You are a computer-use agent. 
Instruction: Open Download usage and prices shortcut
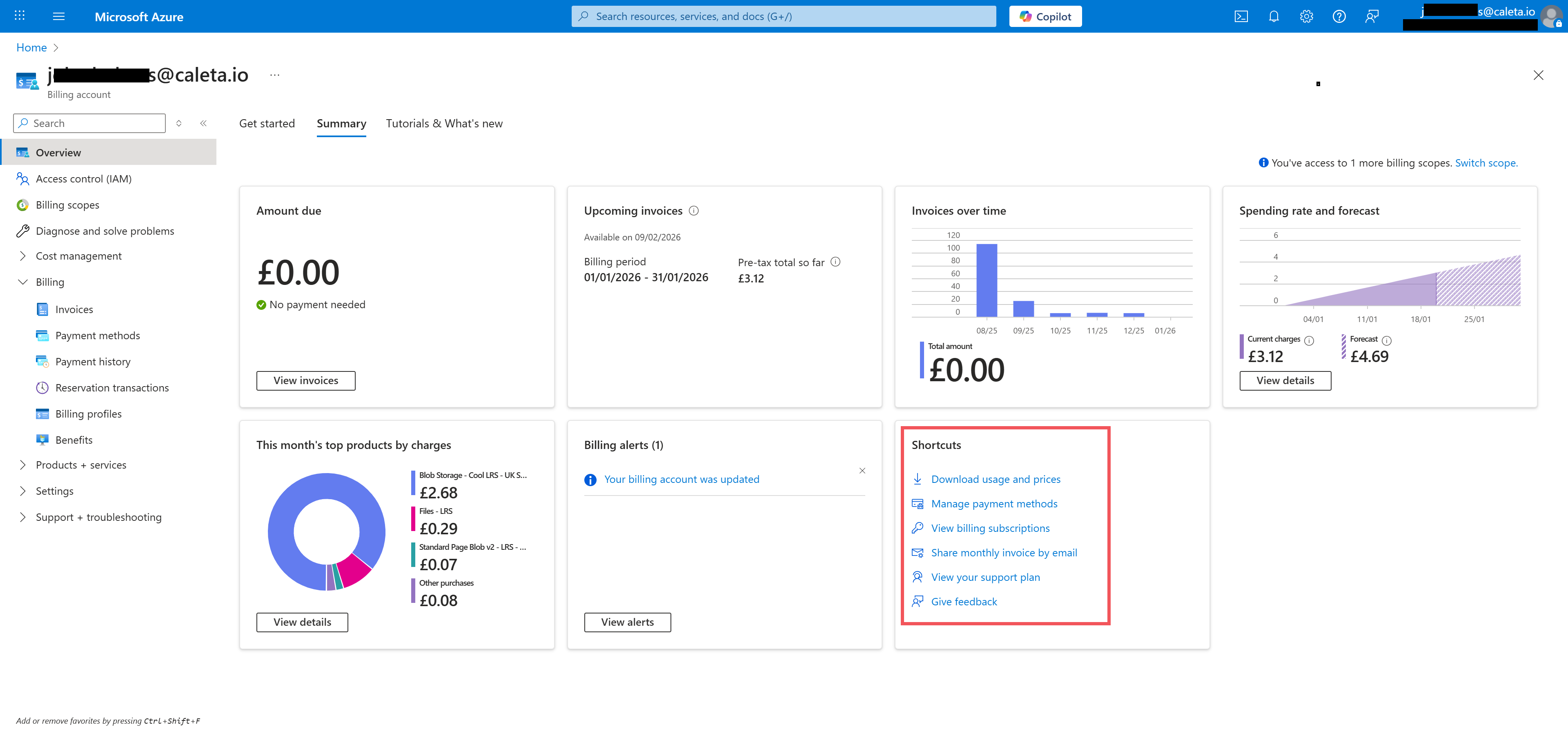[996, 479]
